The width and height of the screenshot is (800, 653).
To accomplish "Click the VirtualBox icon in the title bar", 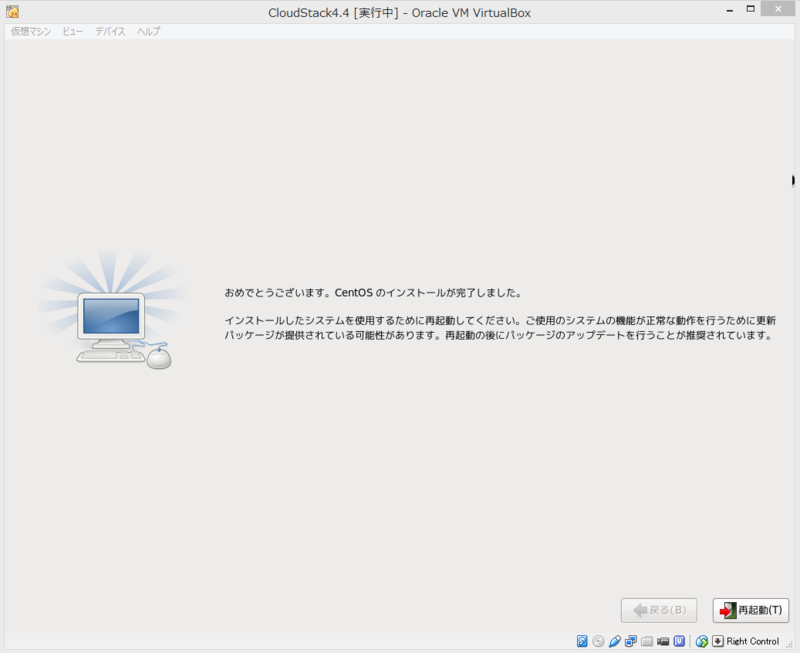I will pos(10,11).
